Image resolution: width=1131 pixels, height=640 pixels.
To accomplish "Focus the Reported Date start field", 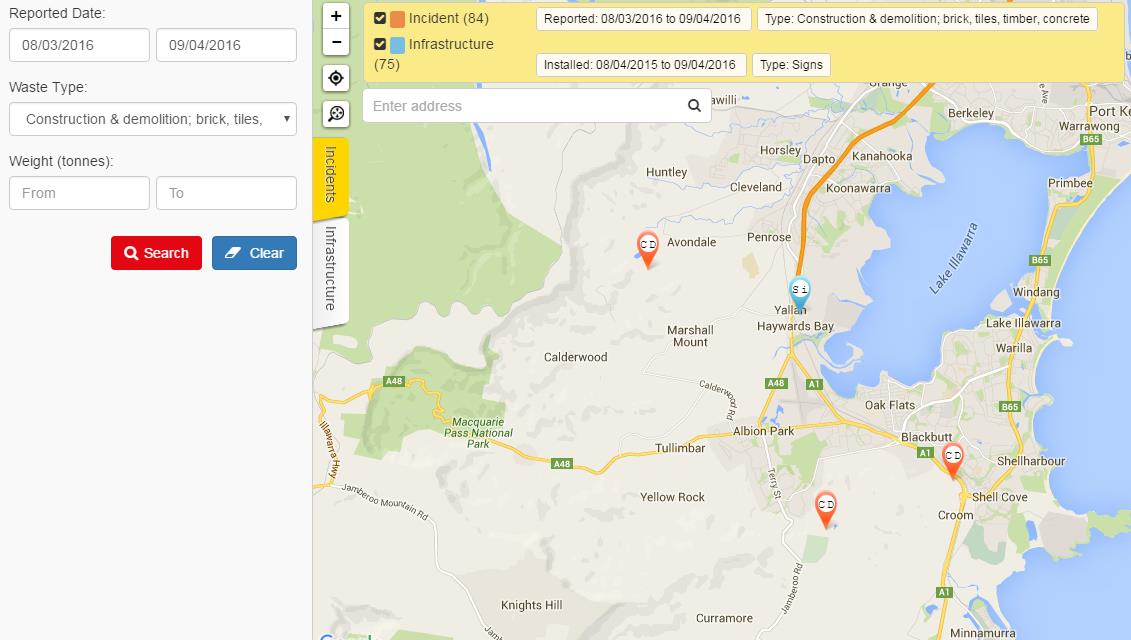I will (x=79, y=45).
